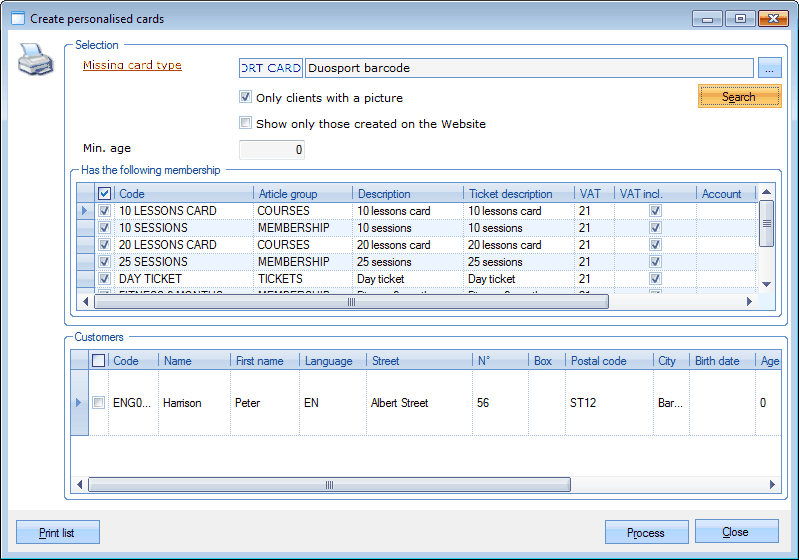
Task: Click the Process button
Action: coord(646,533)
